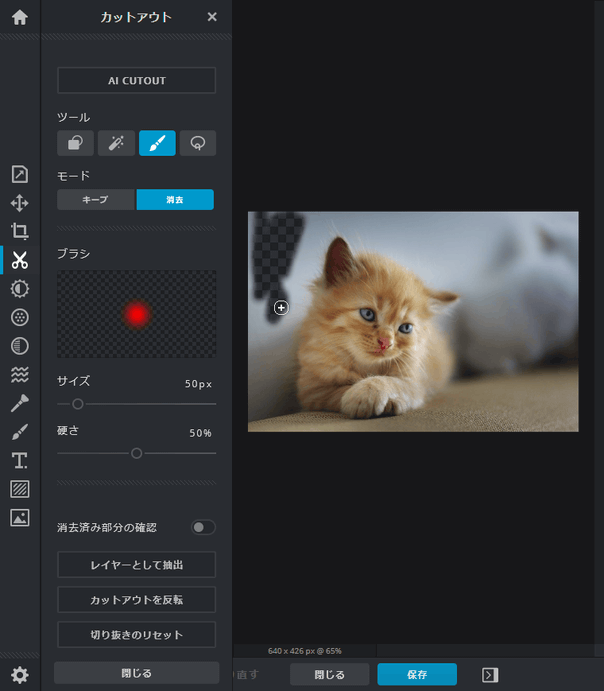Click the 50% hardness value
The width and height of the screenshot is (604, 691).
200,433
